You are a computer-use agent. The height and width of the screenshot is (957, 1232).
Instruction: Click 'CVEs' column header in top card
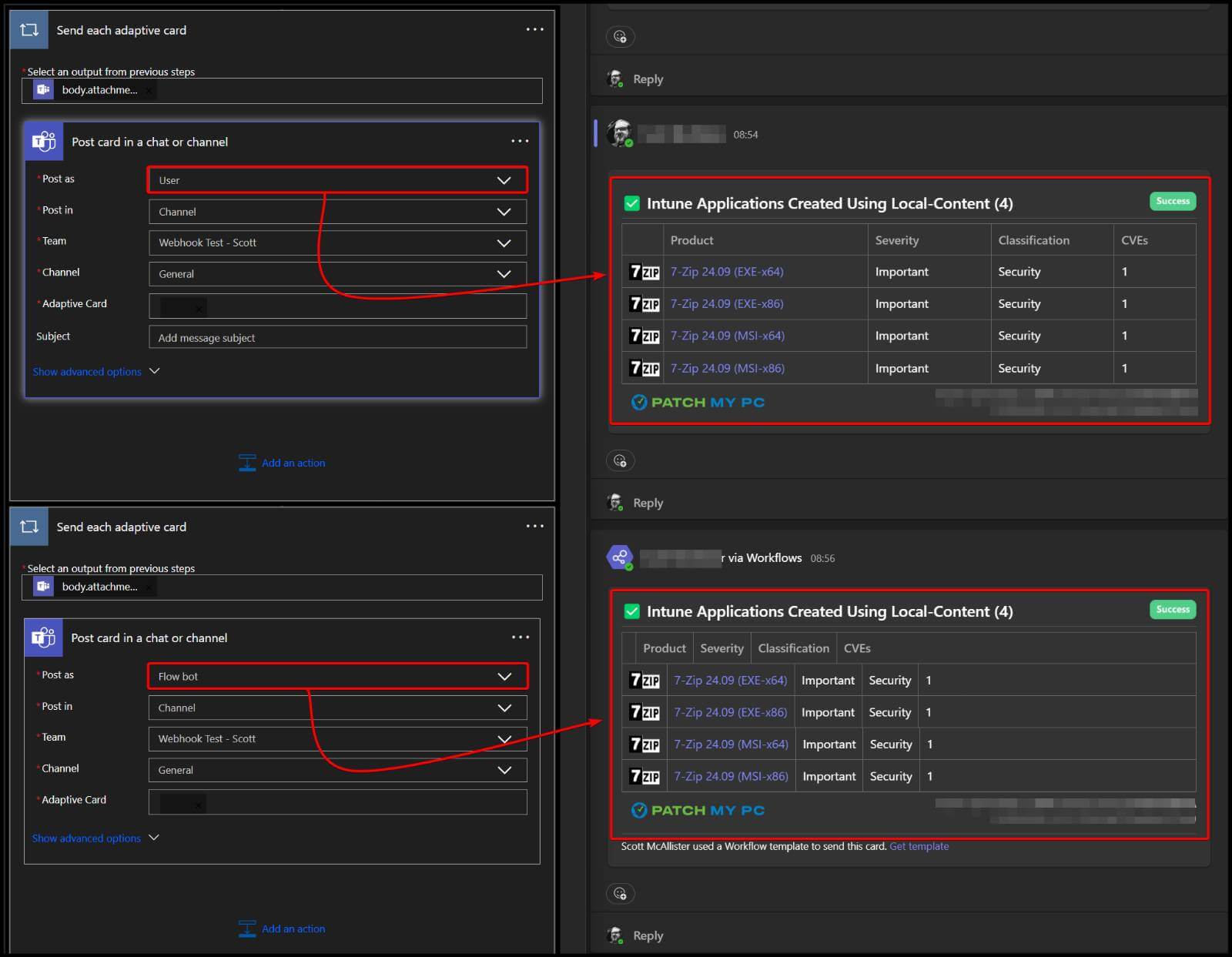point(1134,240)
